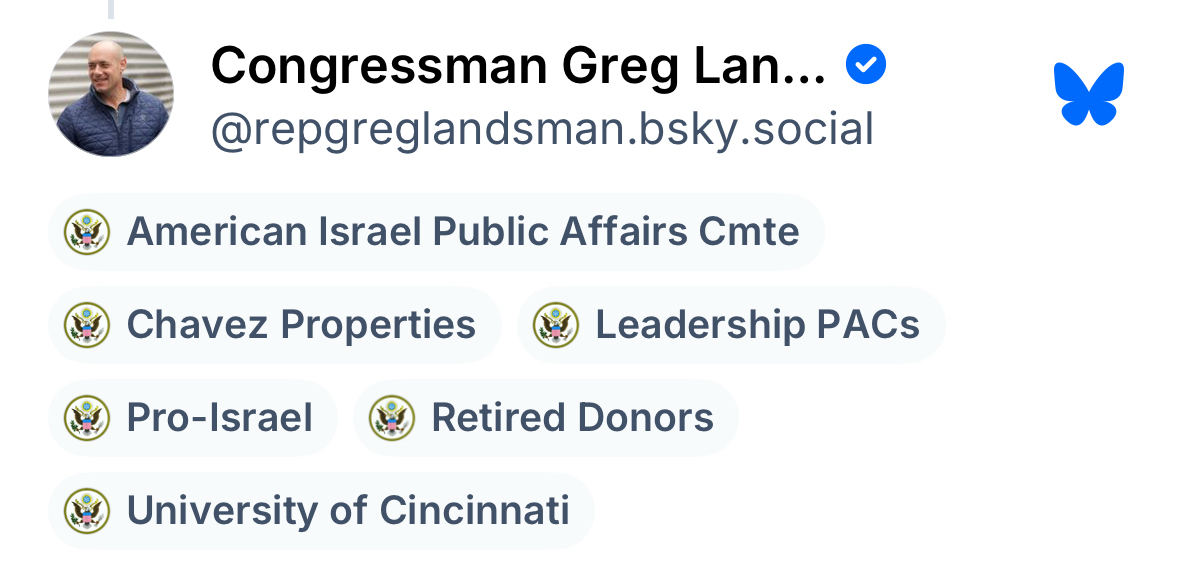Click the seal icon in Pro-Israel tag

click(87, 418)
